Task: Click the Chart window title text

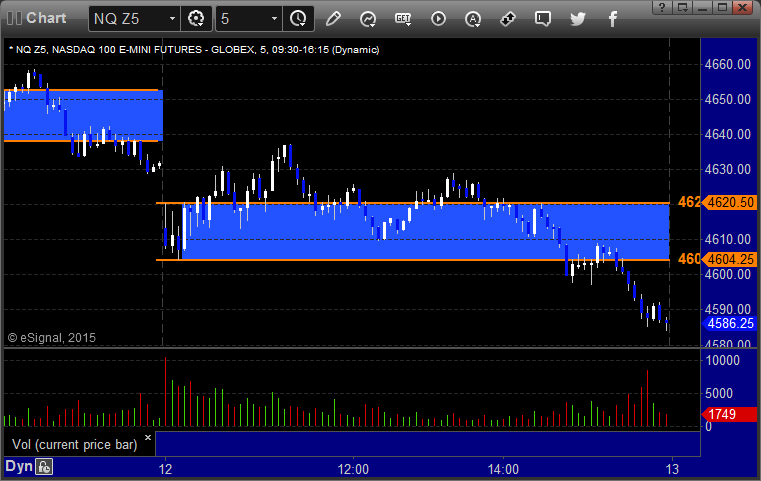Action: tap(46, 18)
